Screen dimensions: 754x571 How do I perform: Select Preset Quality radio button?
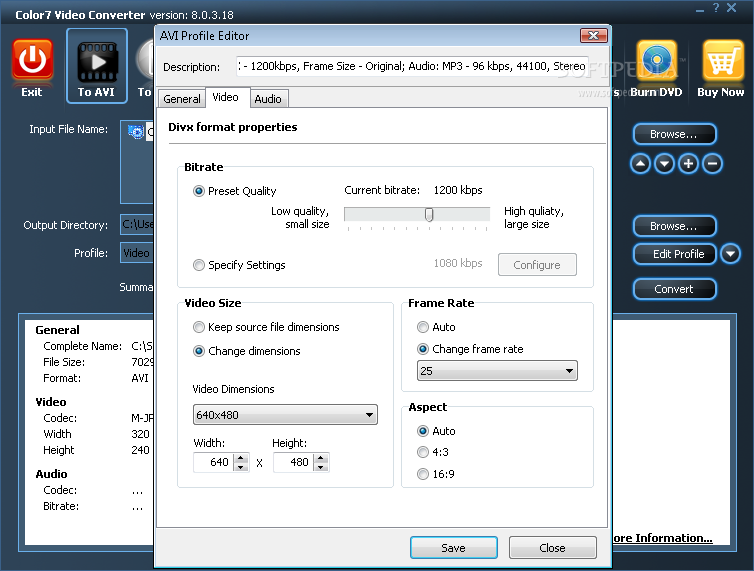[x=199, y=191]
